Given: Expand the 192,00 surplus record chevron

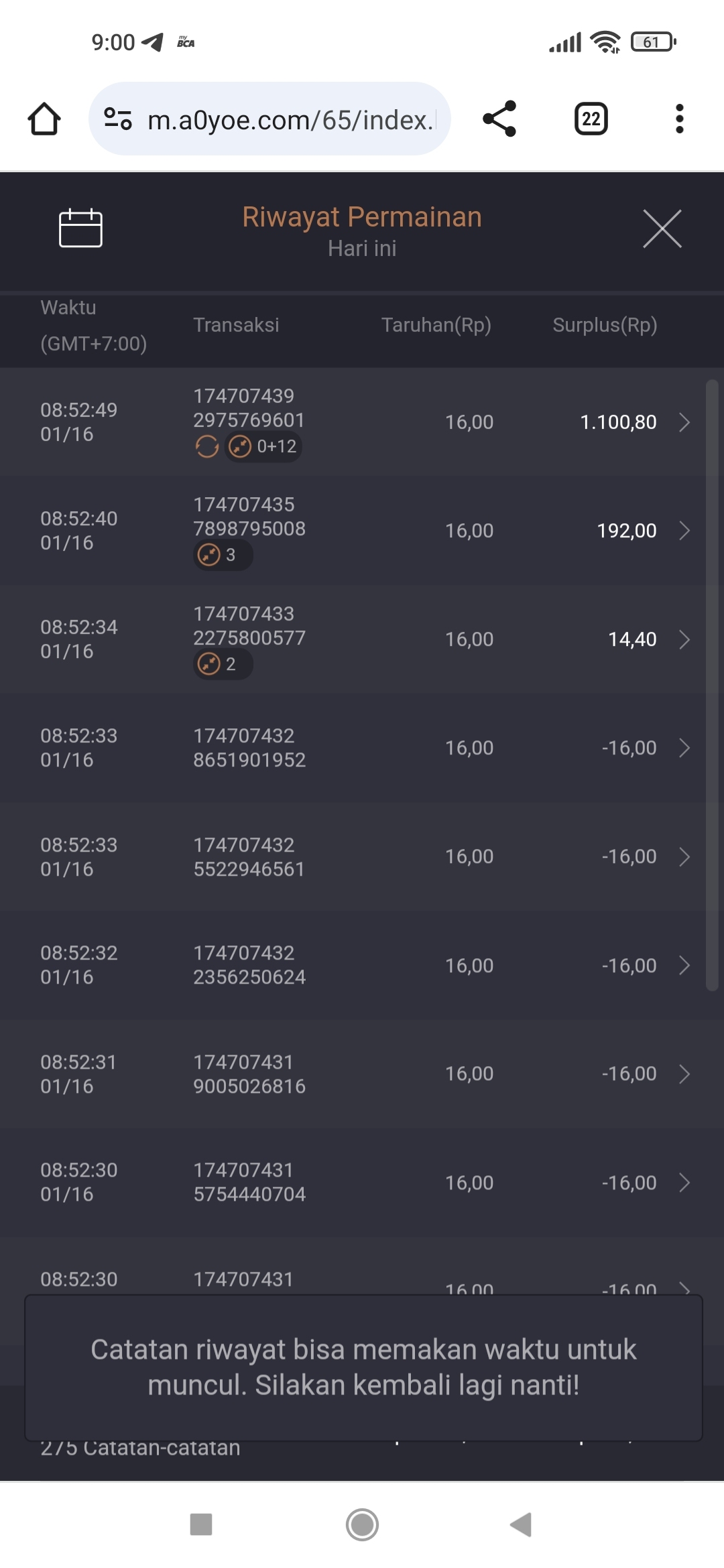Looking at the screenshot, I should pyautogui.click(x=684, y=531).
